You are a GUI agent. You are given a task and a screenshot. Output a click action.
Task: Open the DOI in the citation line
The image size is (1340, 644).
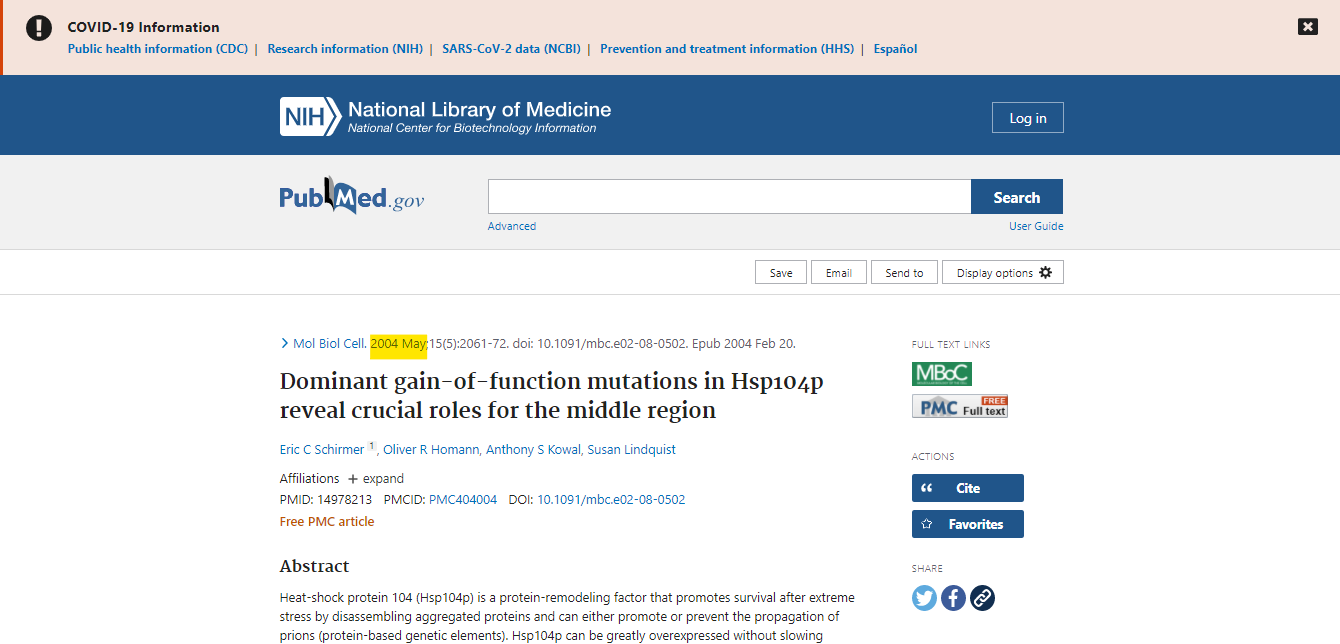(x=613, y=343)
